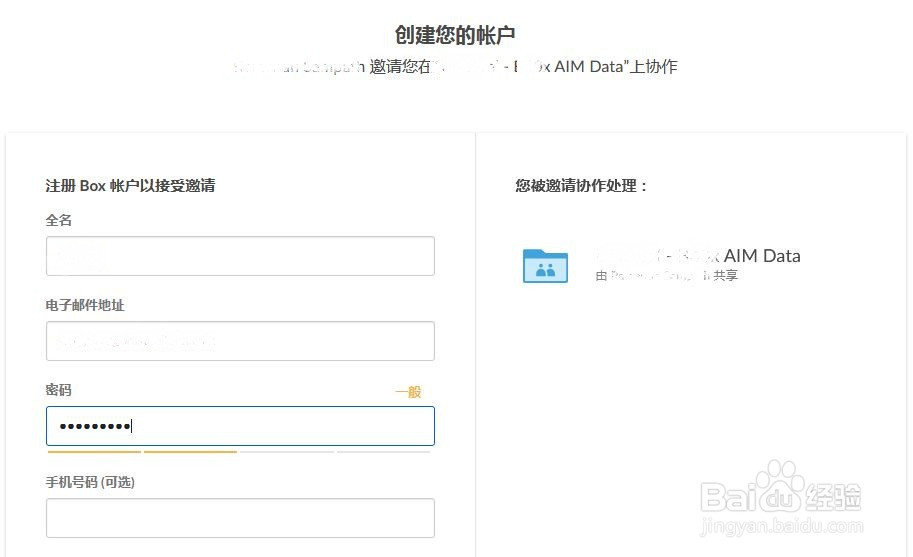Click the 手机号码 (可选) label
This screenshot has width=913, height=557.
(x=90, y=482)
